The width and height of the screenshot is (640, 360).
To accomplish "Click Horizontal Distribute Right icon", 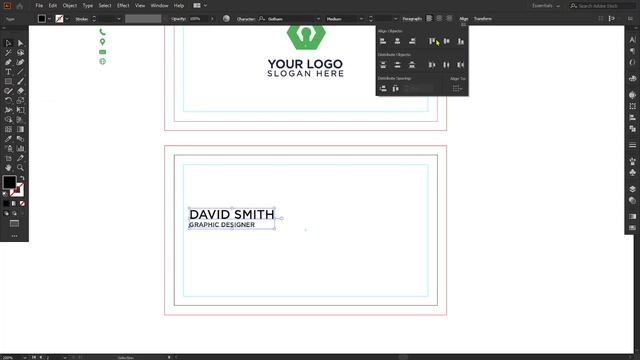I will click(x=461, y=65).
